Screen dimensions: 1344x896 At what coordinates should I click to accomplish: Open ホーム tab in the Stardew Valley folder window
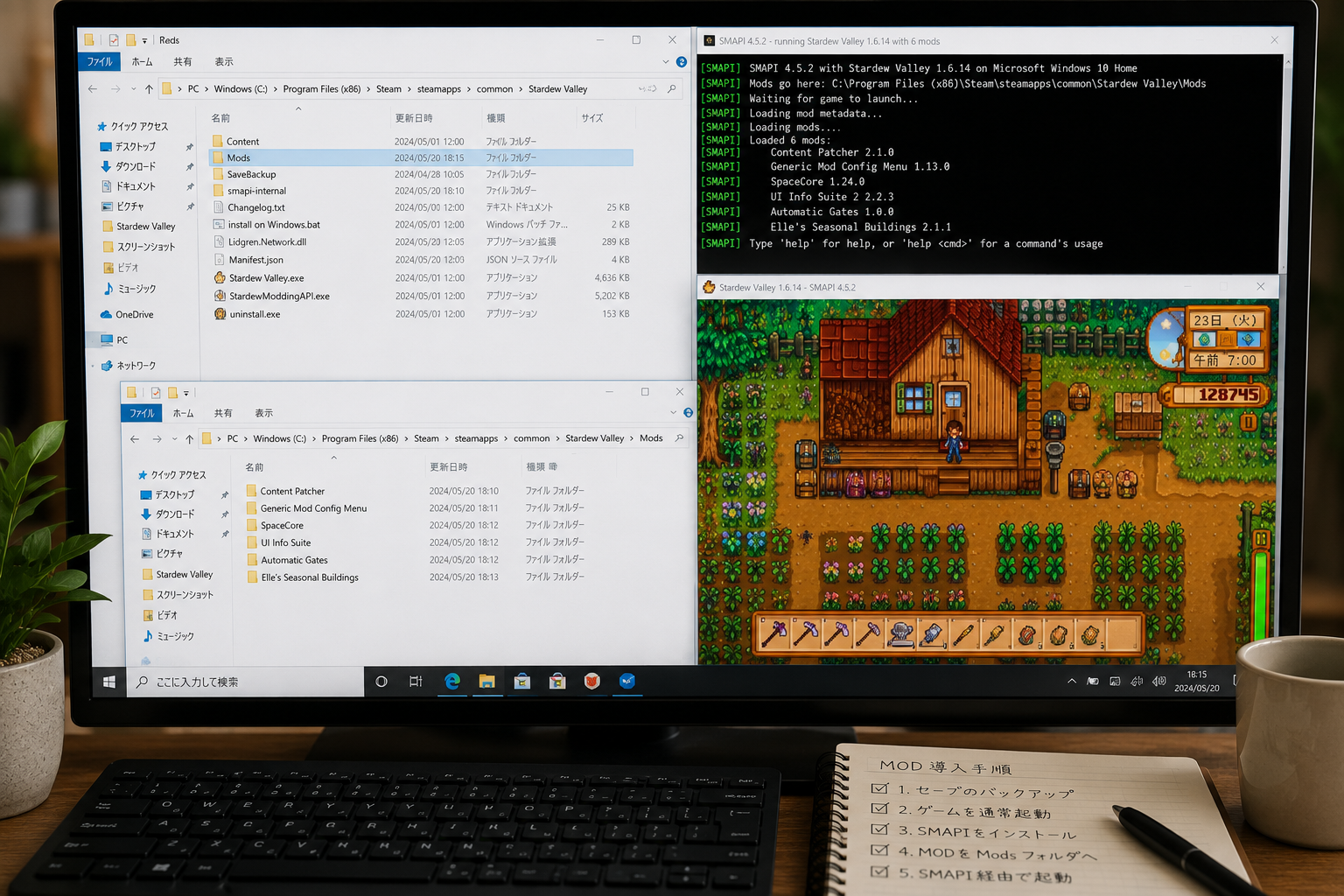coord(142,62)
